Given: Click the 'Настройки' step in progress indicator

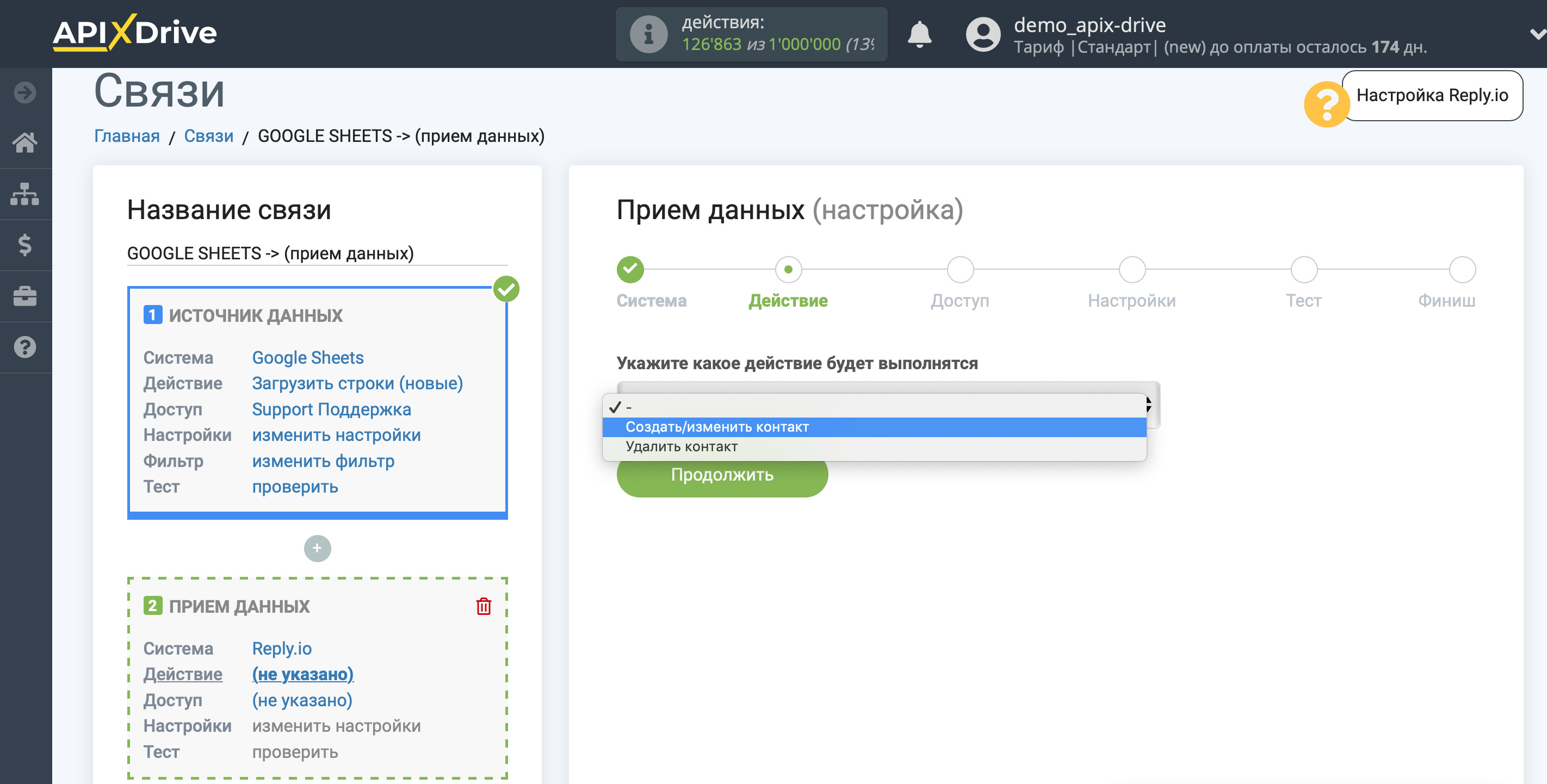Looking at the screenshot, I should point(1131,270).
